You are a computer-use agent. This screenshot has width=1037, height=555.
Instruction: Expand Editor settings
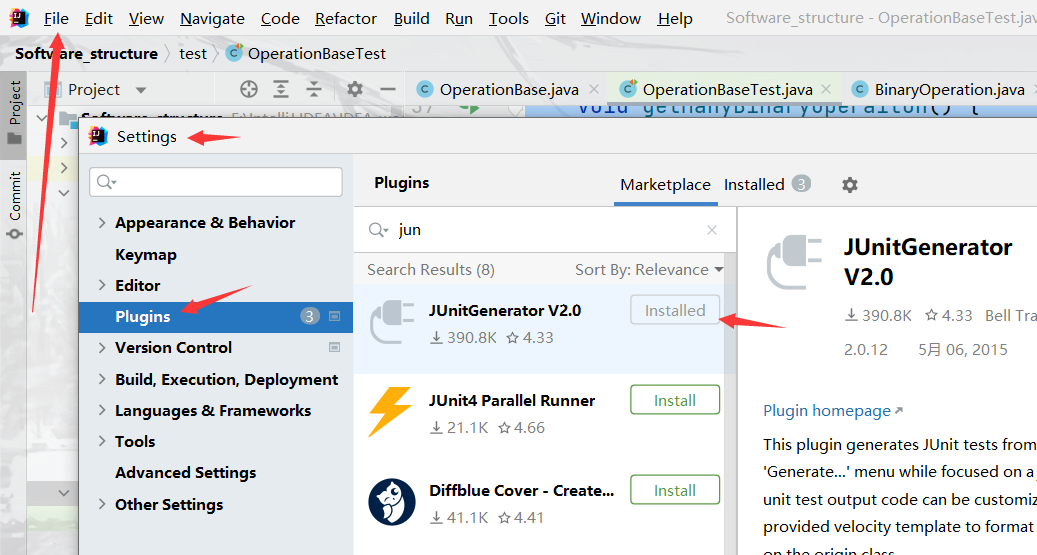coord(102,285)
